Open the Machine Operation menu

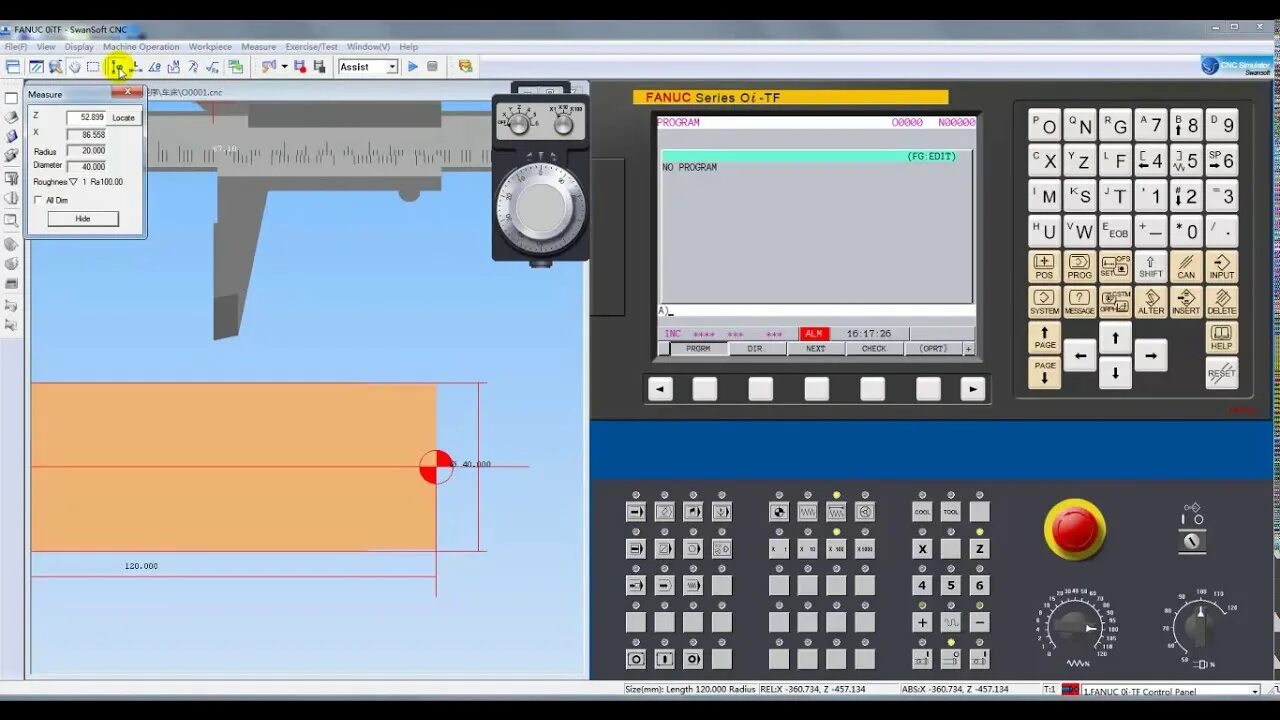pos(141,47)
